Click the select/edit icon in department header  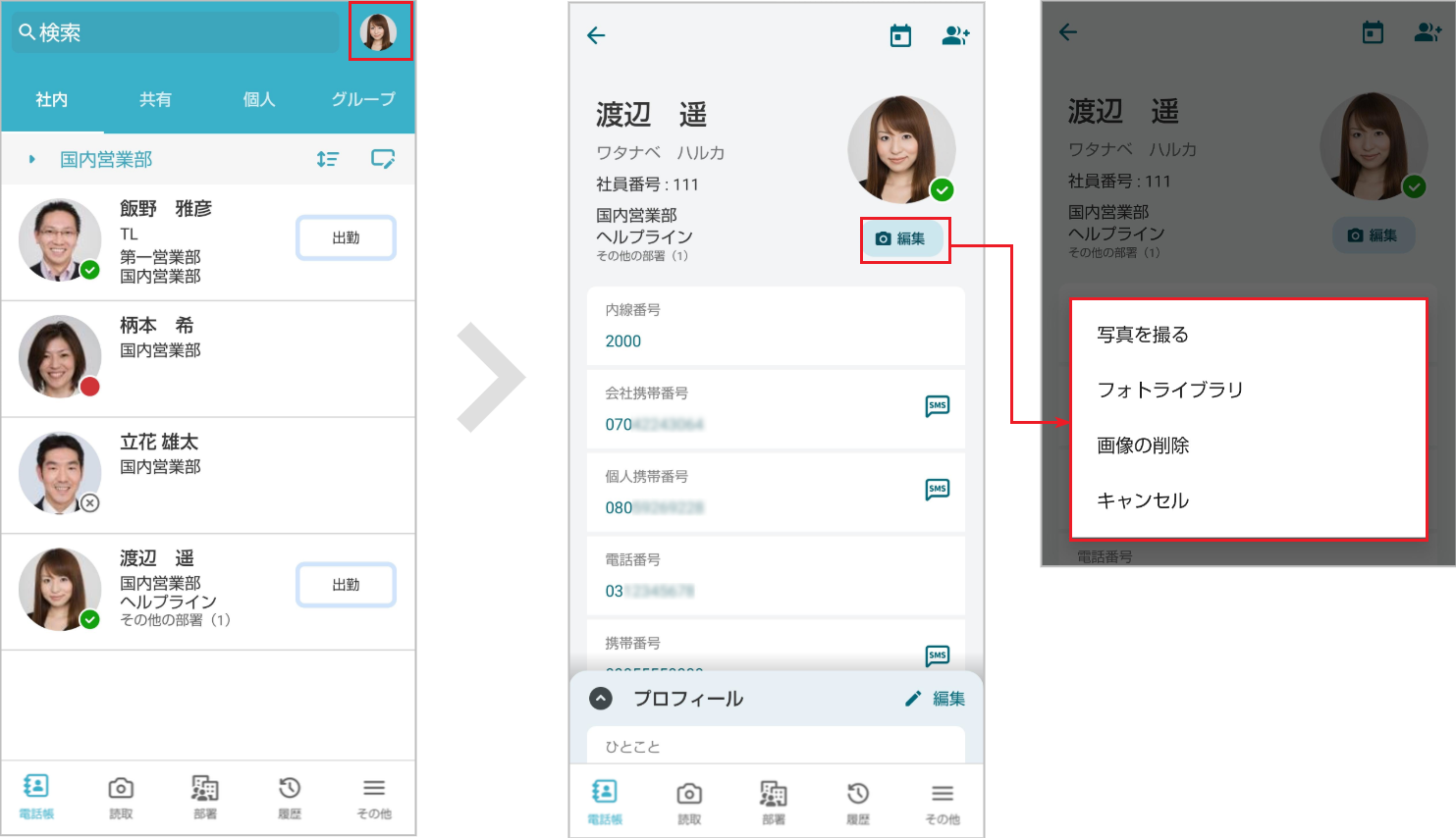[x=383, y=159]
